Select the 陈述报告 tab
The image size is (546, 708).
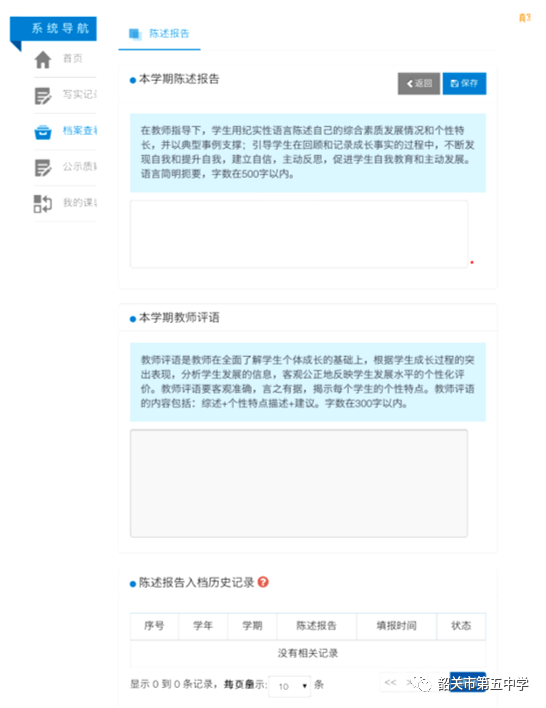click(x=159, y=34)
